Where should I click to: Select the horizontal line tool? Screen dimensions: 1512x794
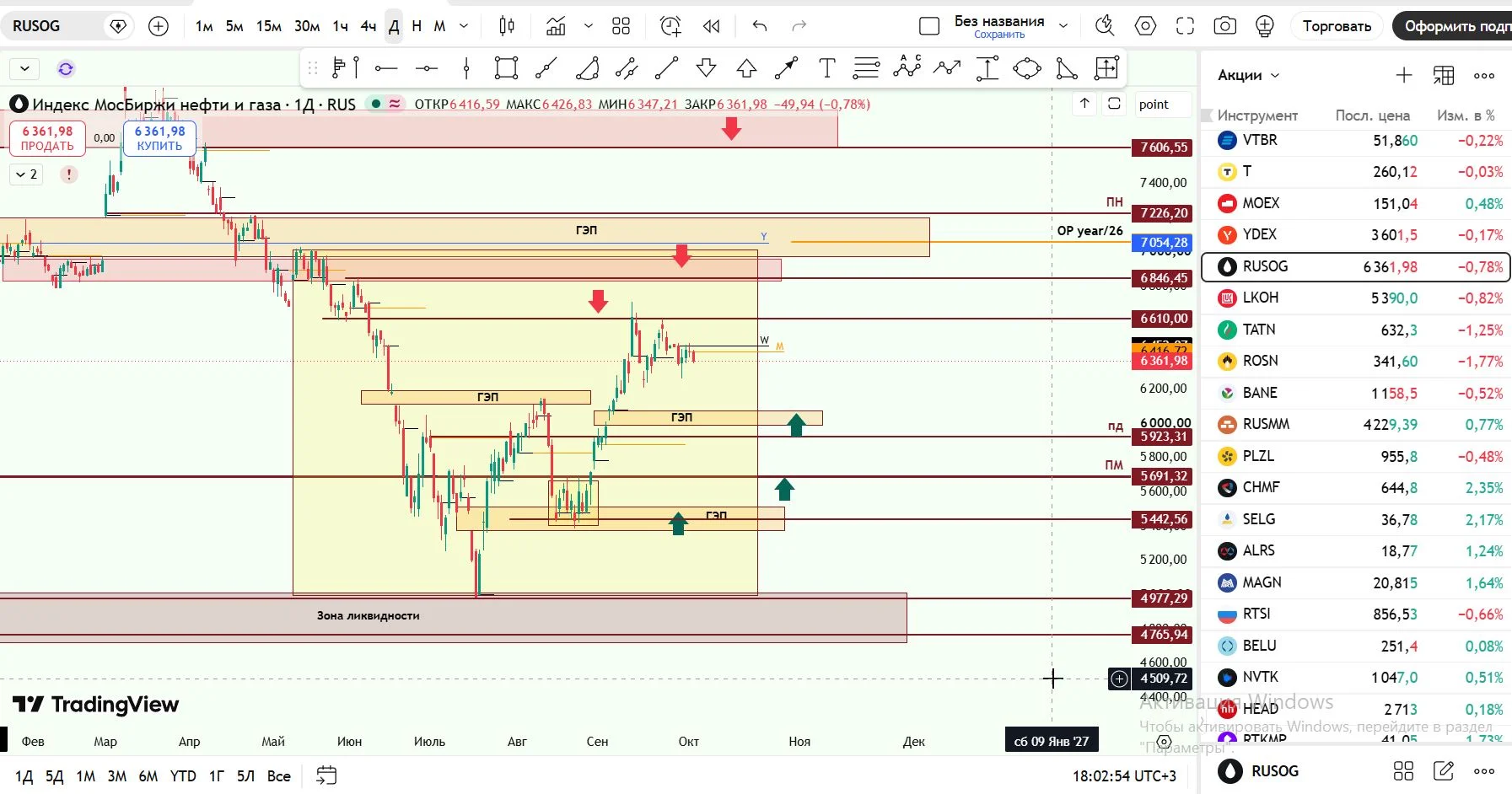point(386,68)
